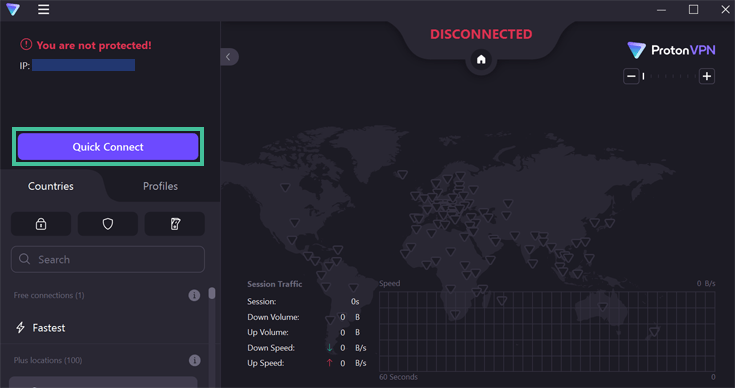
Task: Focus the country Search field
Action: click(x=108, y=259)
